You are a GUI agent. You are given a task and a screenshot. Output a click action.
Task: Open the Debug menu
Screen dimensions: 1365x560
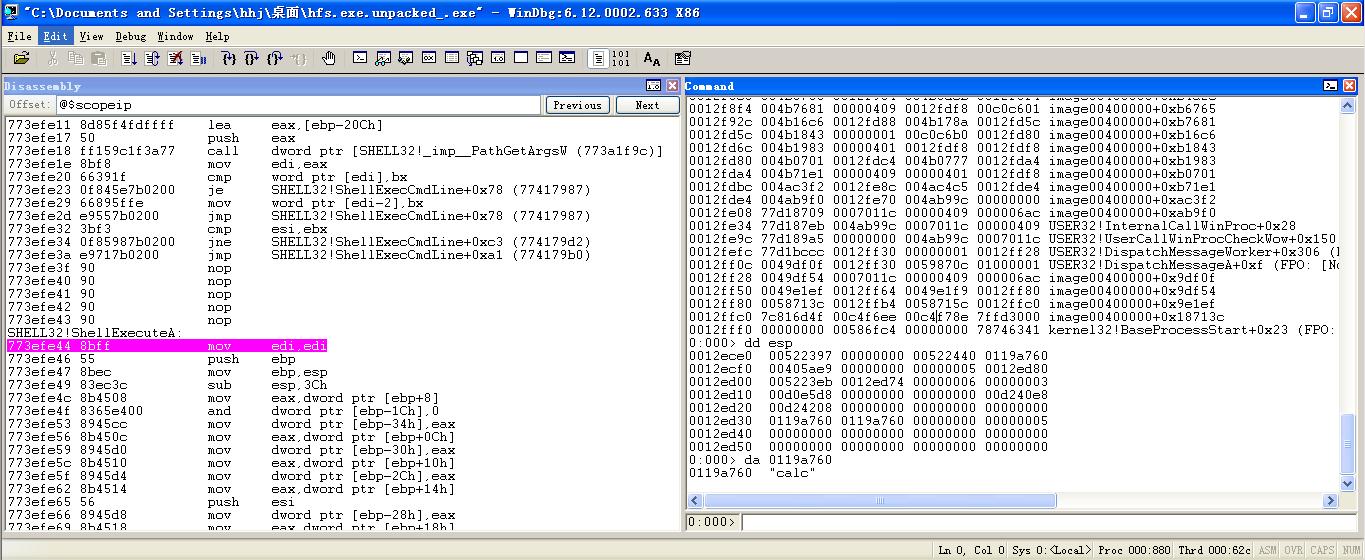pyautogui.click(x=130, y=36)
